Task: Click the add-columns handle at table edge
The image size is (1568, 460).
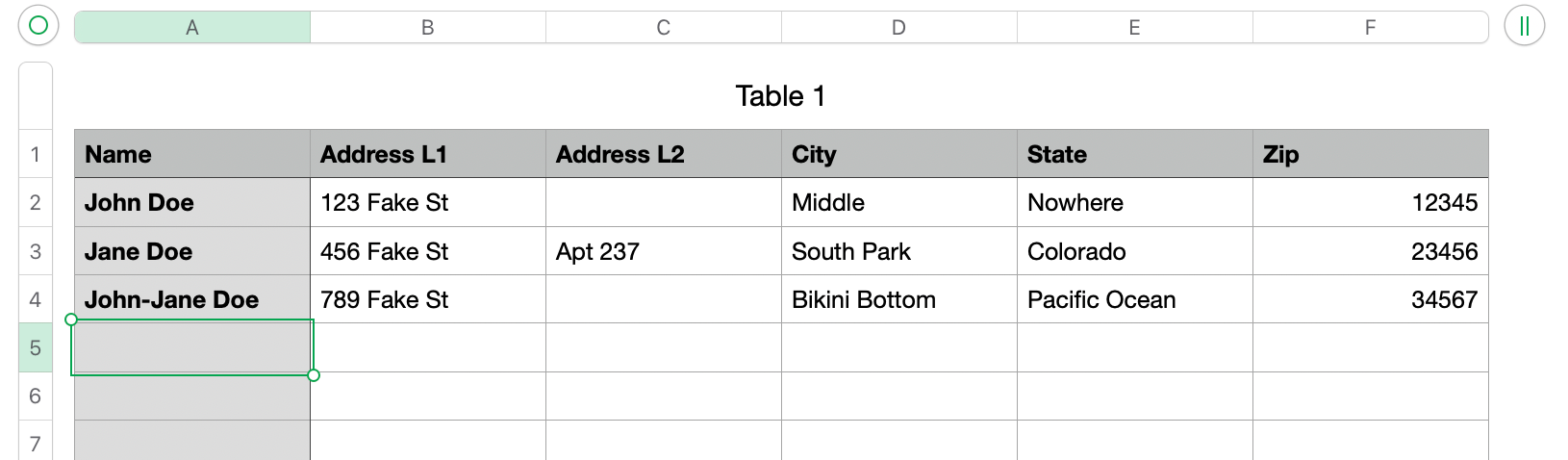Action: click(x=1524, y=26)
